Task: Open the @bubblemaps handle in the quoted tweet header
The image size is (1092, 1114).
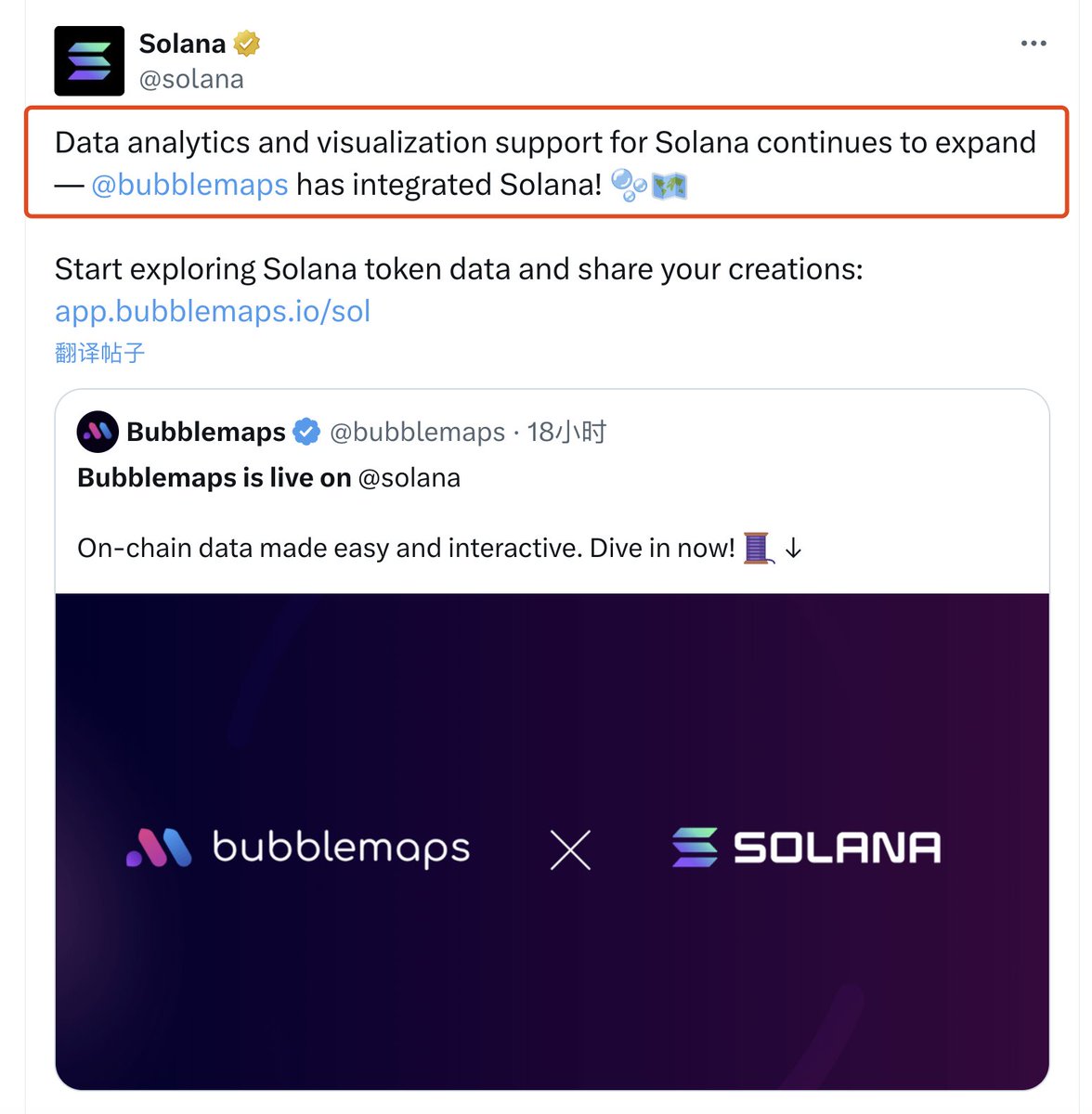Action: tap(418, 432)
